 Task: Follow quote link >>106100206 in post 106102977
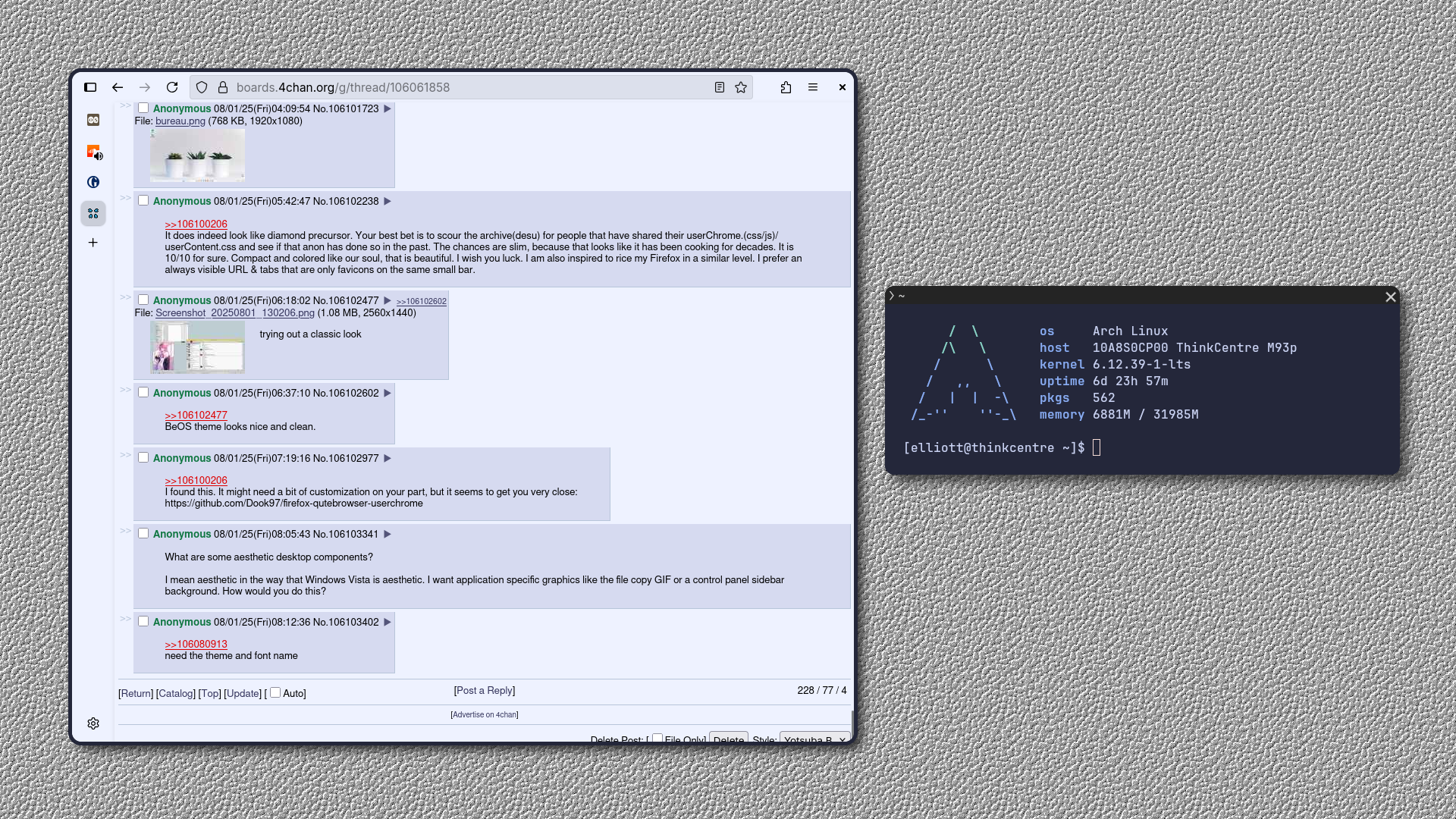(196, 480)
